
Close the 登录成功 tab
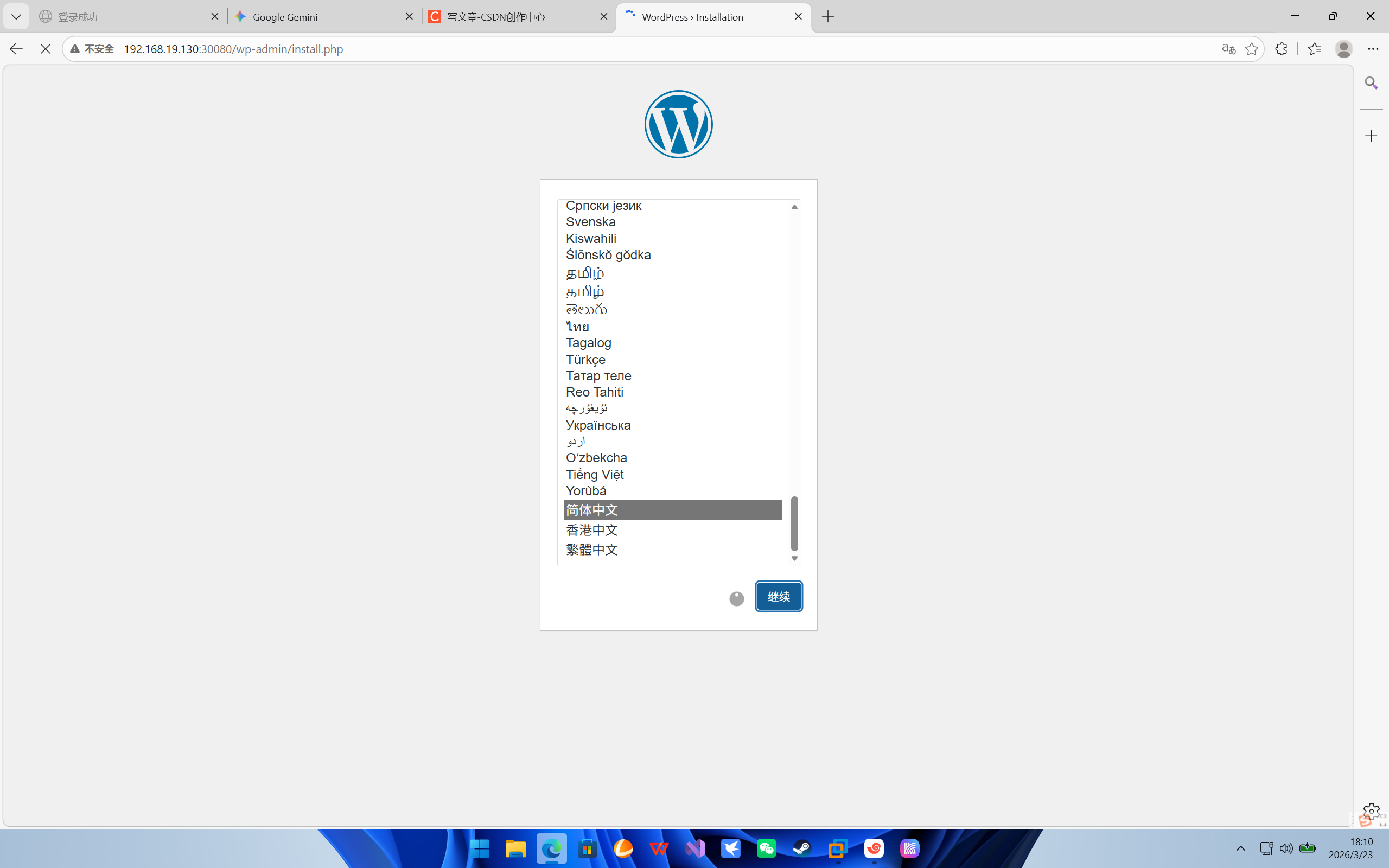(x=215, y=17)
